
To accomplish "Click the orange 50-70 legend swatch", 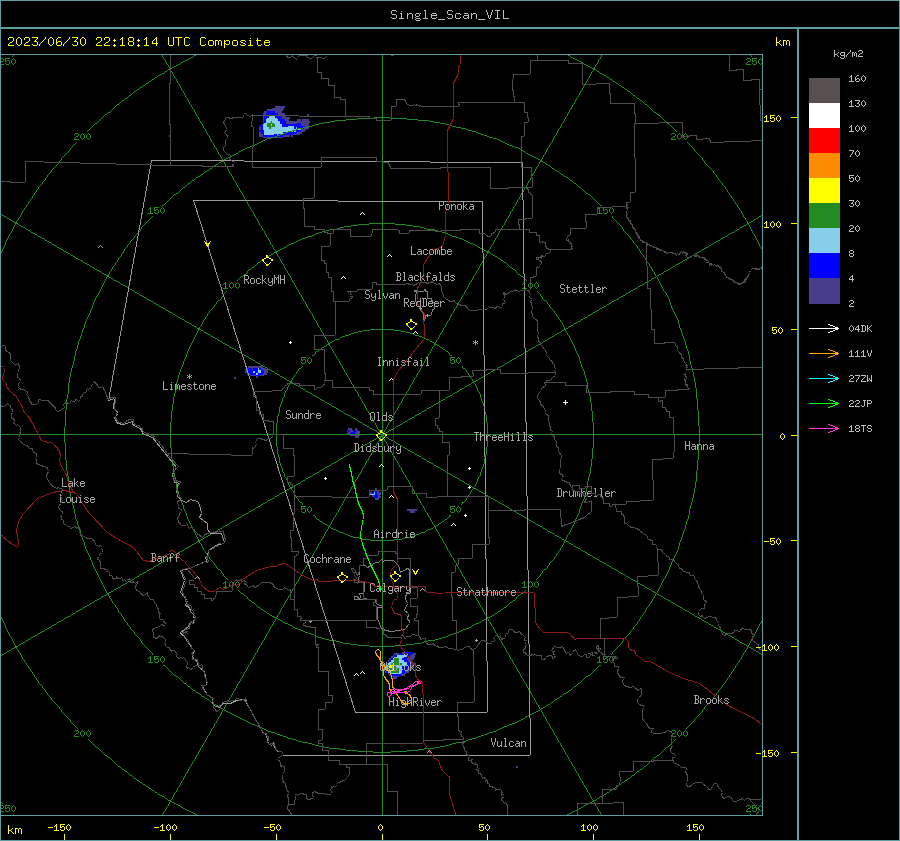I will [824, 166].
